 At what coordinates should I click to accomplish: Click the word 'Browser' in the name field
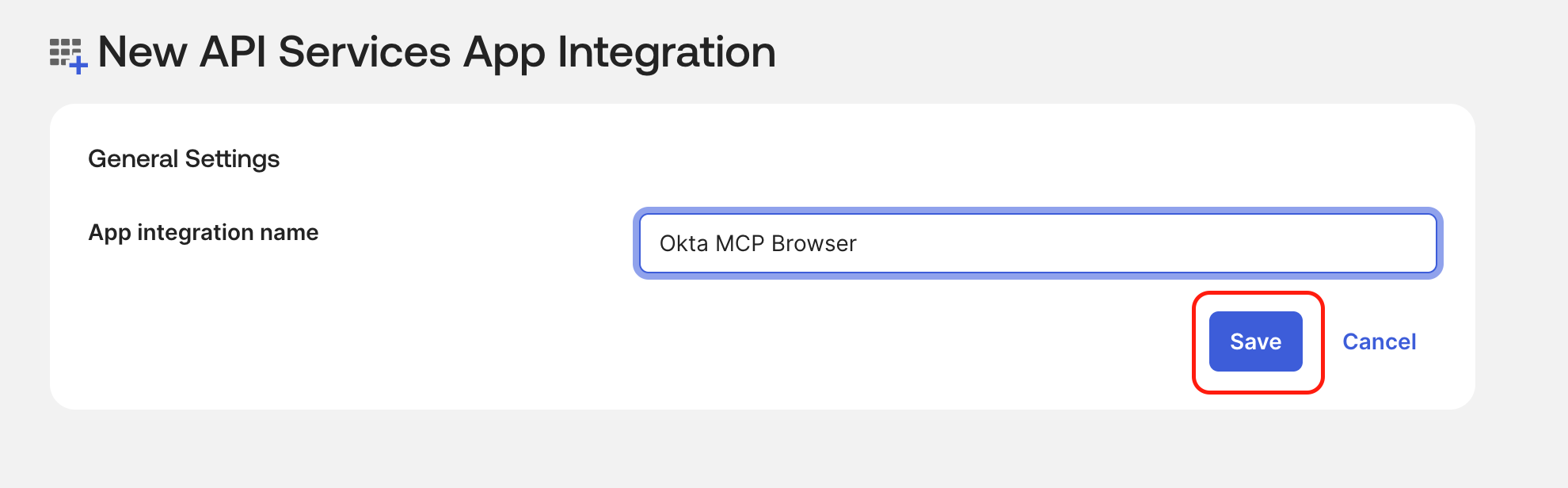point(814,243)
